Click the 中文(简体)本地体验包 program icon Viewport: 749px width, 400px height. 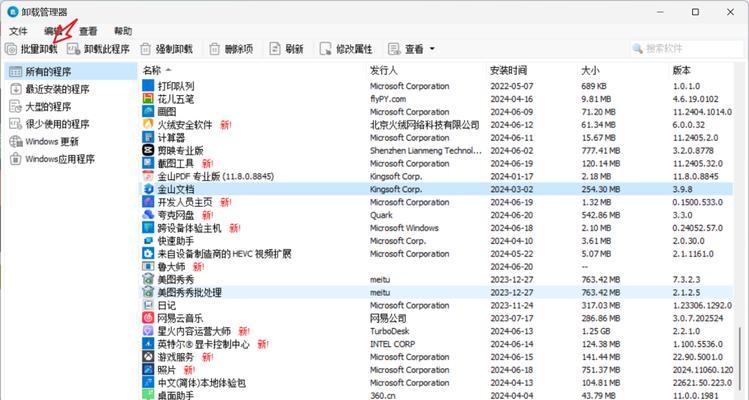click(148, 382)
